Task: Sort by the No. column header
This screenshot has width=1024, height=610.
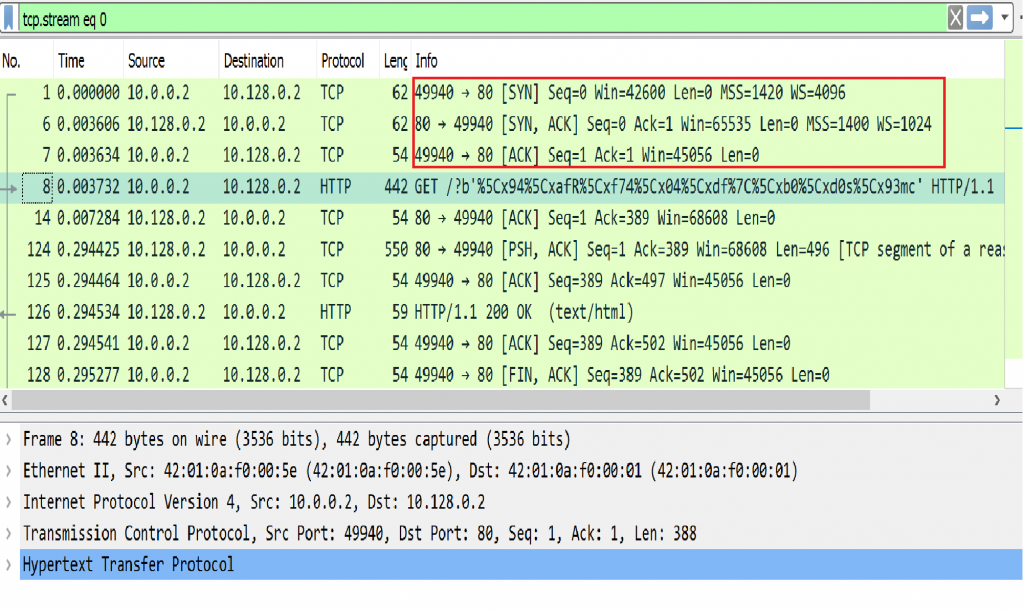Action: click(26, 61)
